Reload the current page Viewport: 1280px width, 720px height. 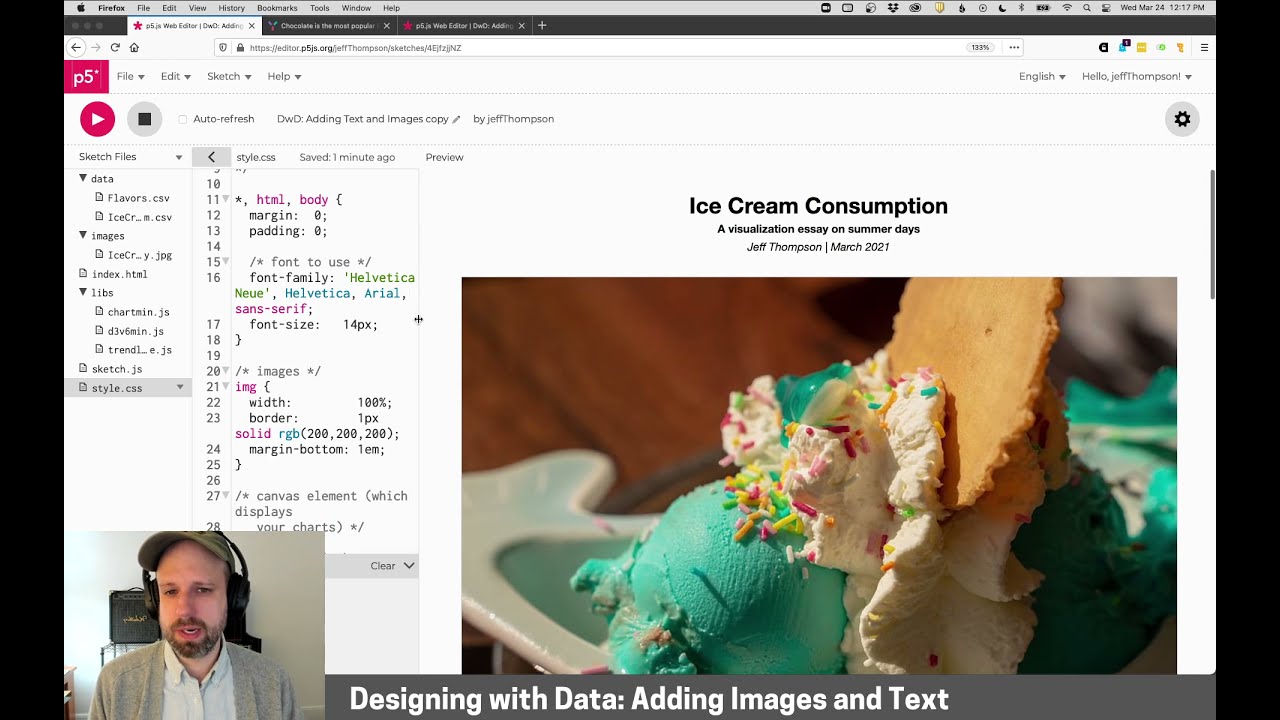point(115,47)
